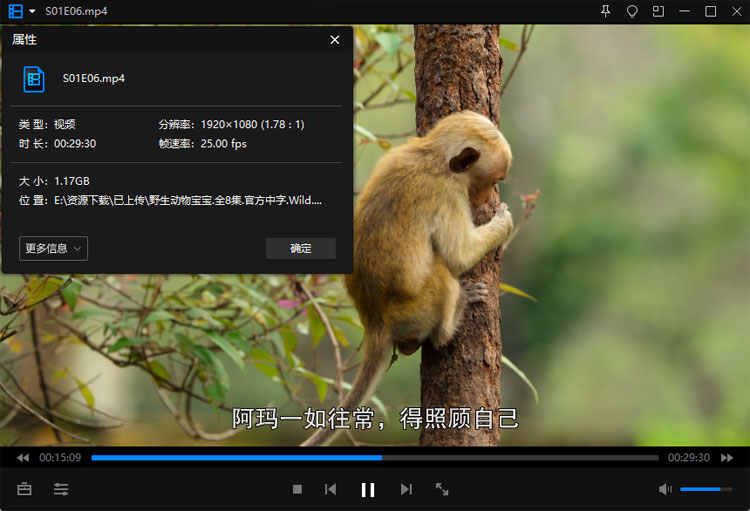750x511 pixels.
Task: Close the 属性 properties dialog
Action: [x=335, y=40]
